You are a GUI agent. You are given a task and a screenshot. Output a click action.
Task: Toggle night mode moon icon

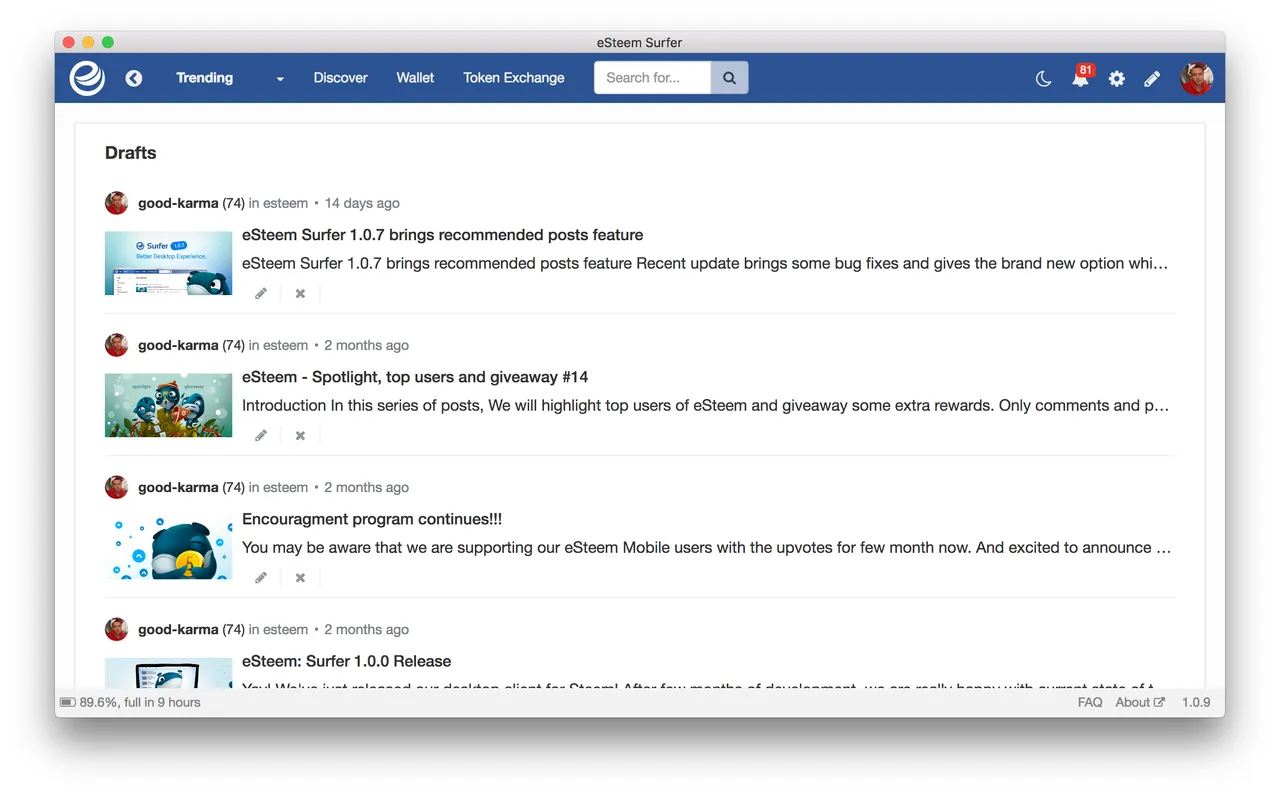click(x=1043, y=78)
